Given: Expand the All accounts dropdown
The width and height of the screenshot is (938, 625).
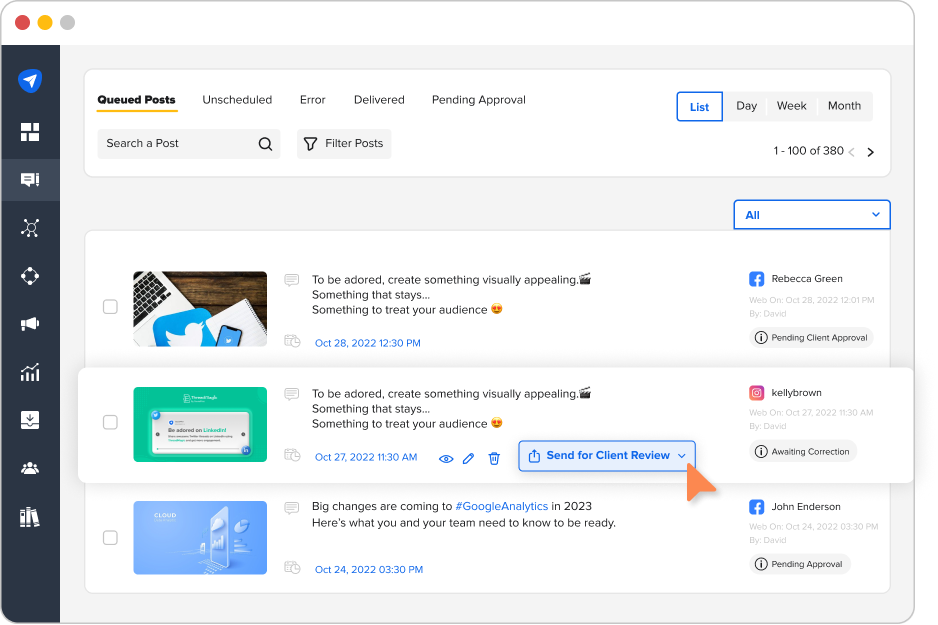Looking at the screenshot, I should (811, 215).
